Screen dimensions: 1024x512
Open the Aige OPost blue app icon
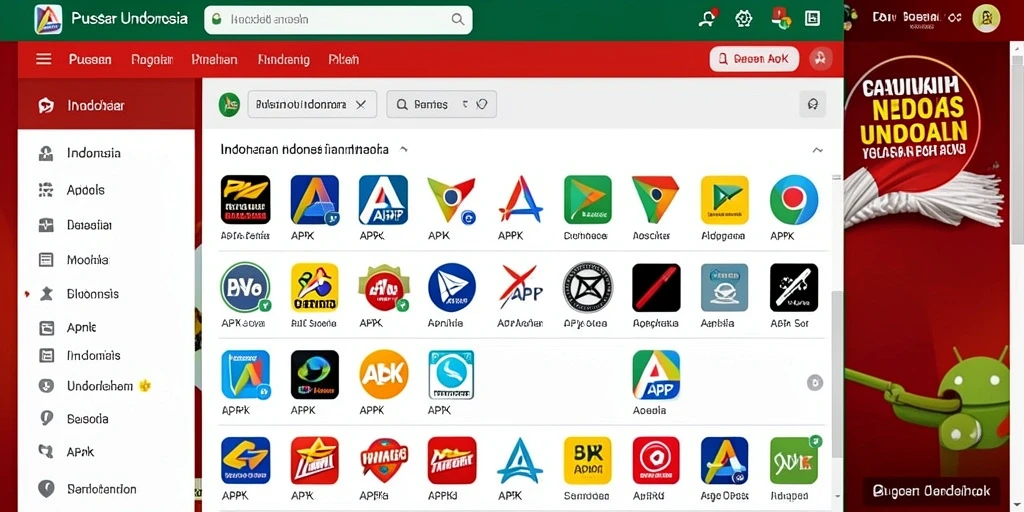(724, 460)
